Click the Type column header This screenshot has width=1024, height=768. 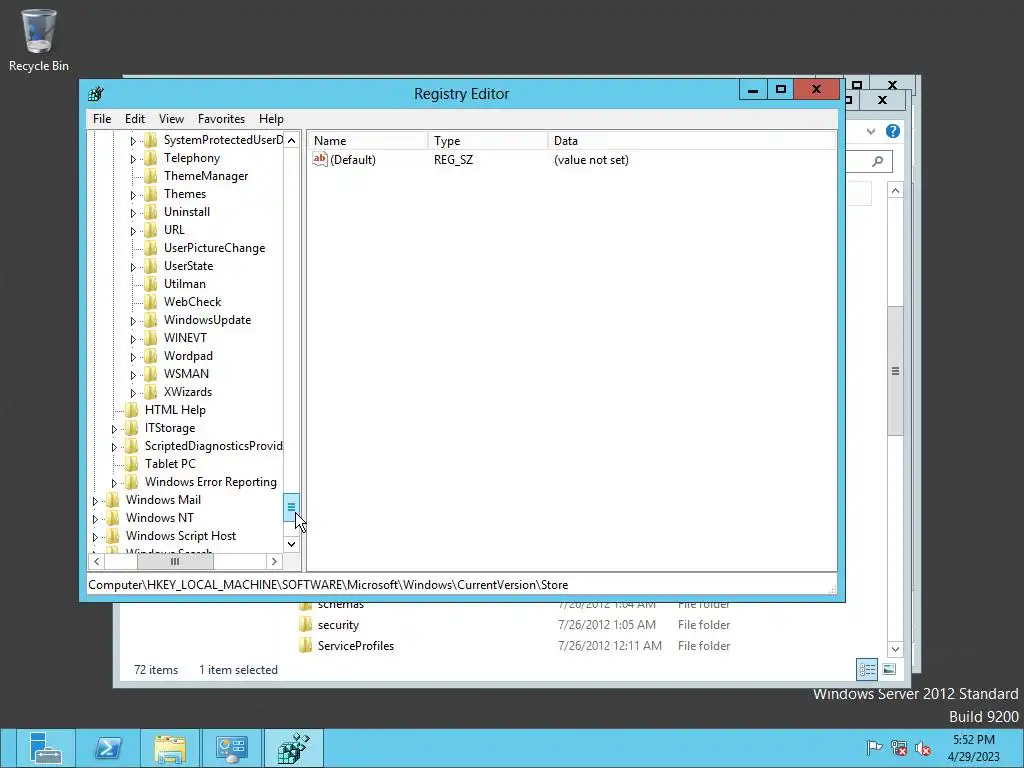488,140
